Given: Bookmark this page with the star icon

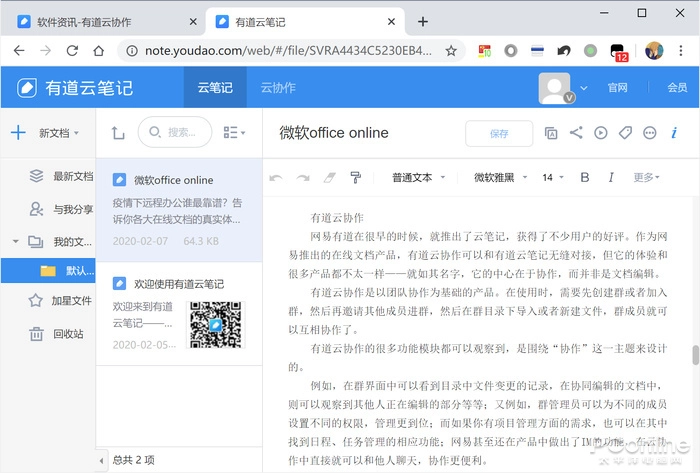Looking at the screenshot, I should pyautogui.click(x=451, y=50).
